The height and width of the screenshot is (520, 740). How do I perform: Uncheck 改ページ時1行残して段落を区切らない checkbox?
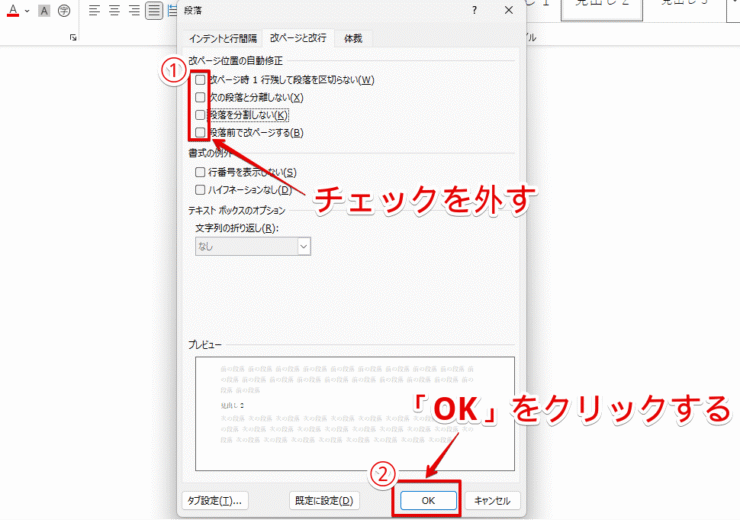point(201,79)
